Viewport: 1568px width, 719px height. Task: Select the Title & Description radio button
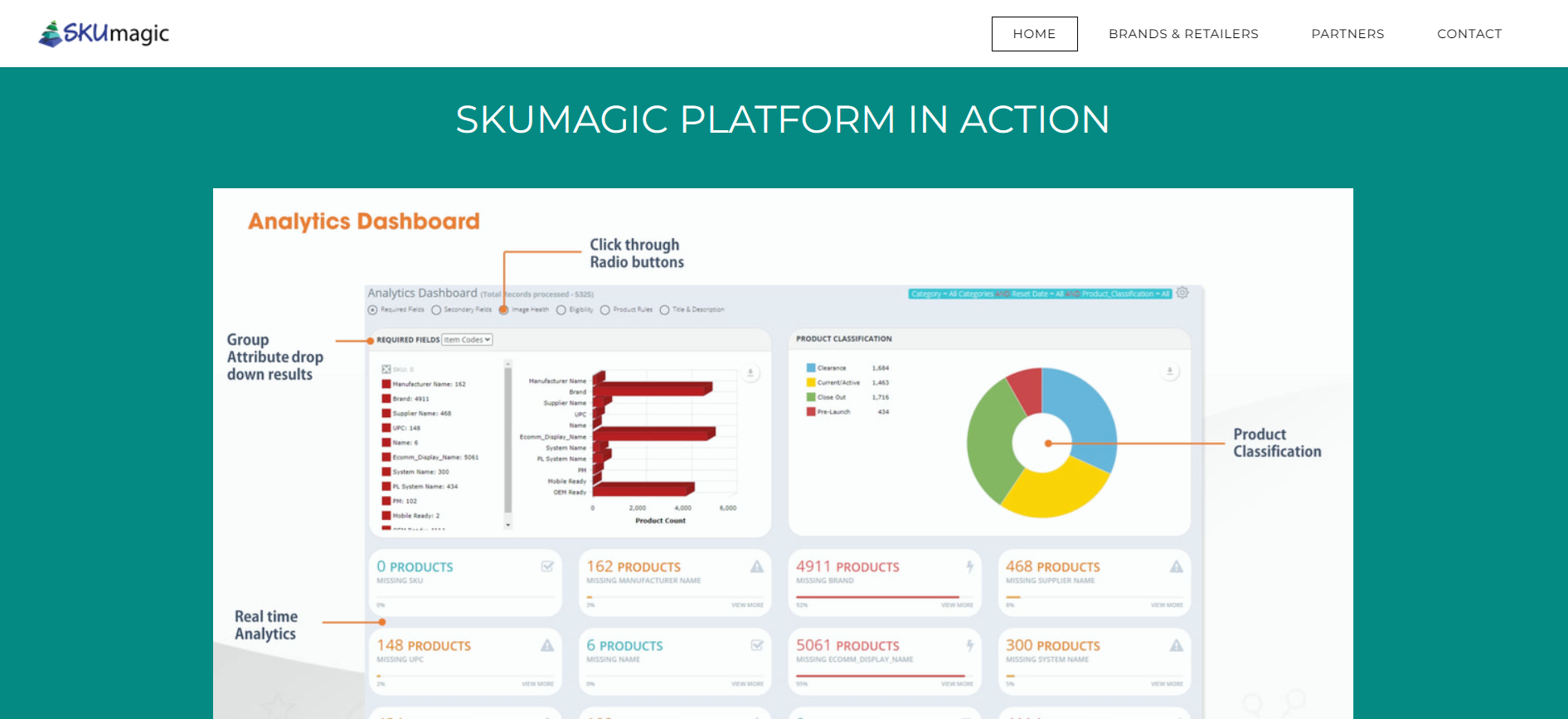pyautogui.click(x=664, y=310)
